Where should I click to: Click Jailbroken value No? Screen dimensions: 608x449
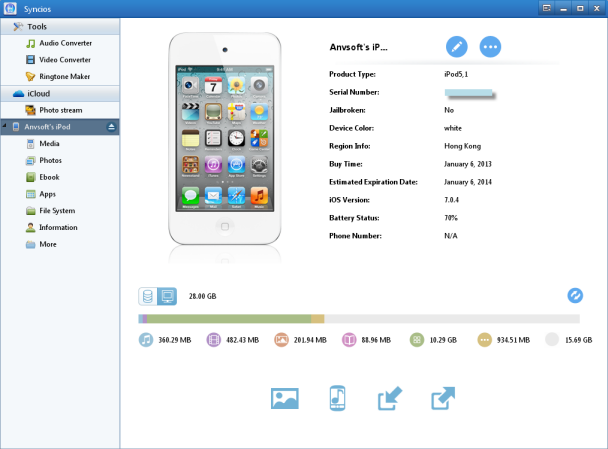click(449, 110)
